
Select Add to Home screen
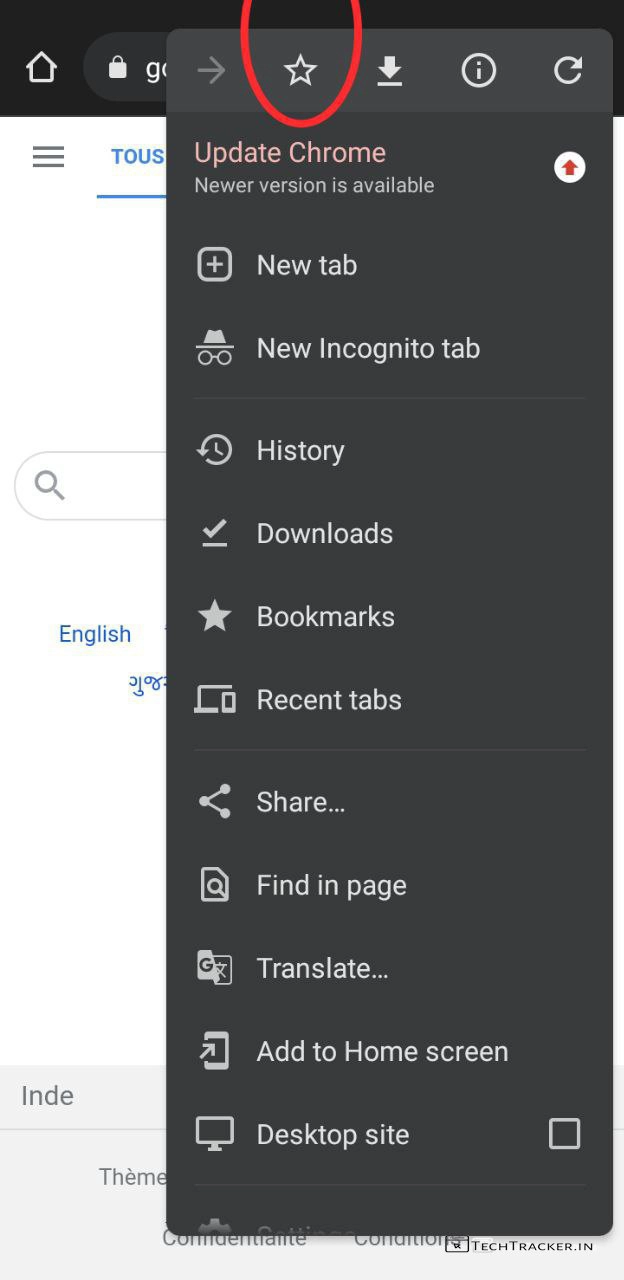(x=382, y=1051)
